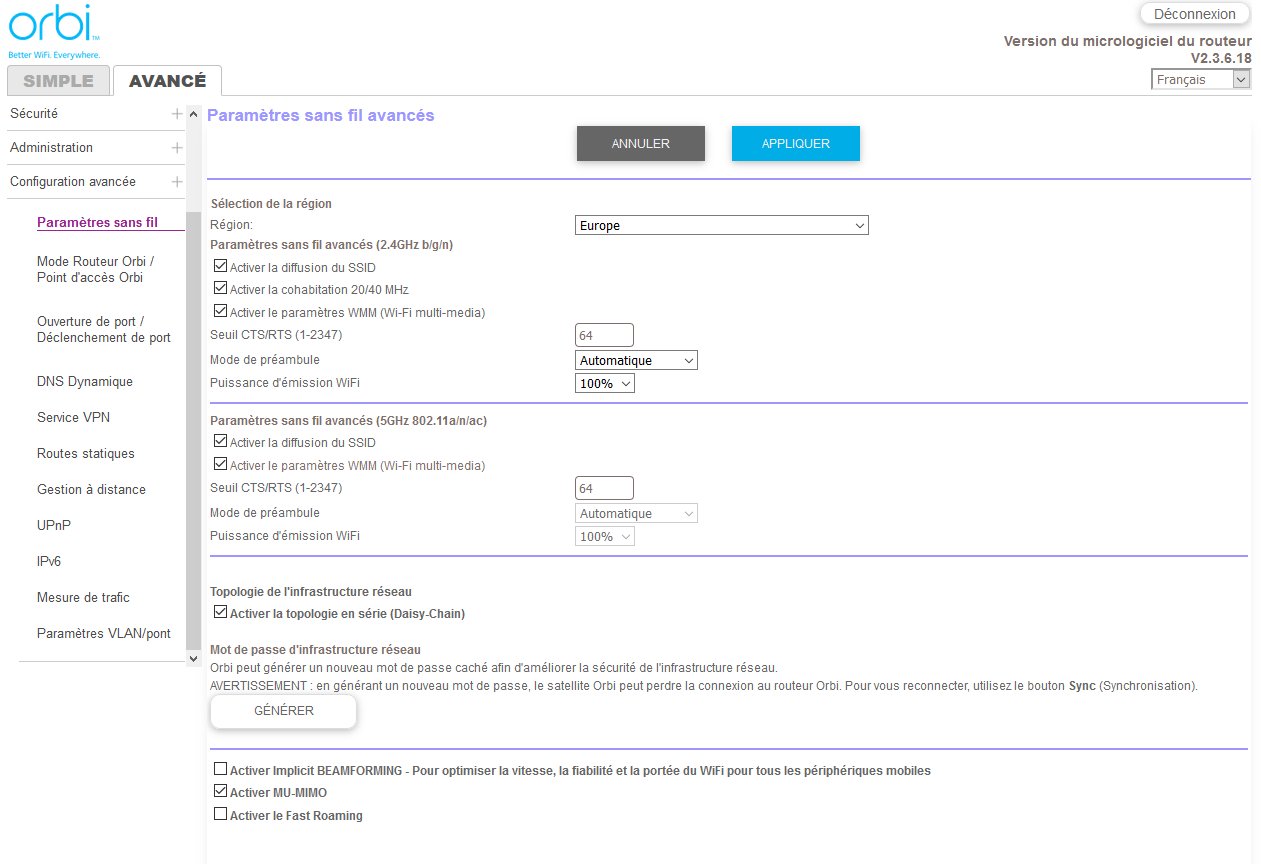The height and width of the screenshot is (864, 1261).
Task: Open the Français language selector
Action: coord(1200,79)
